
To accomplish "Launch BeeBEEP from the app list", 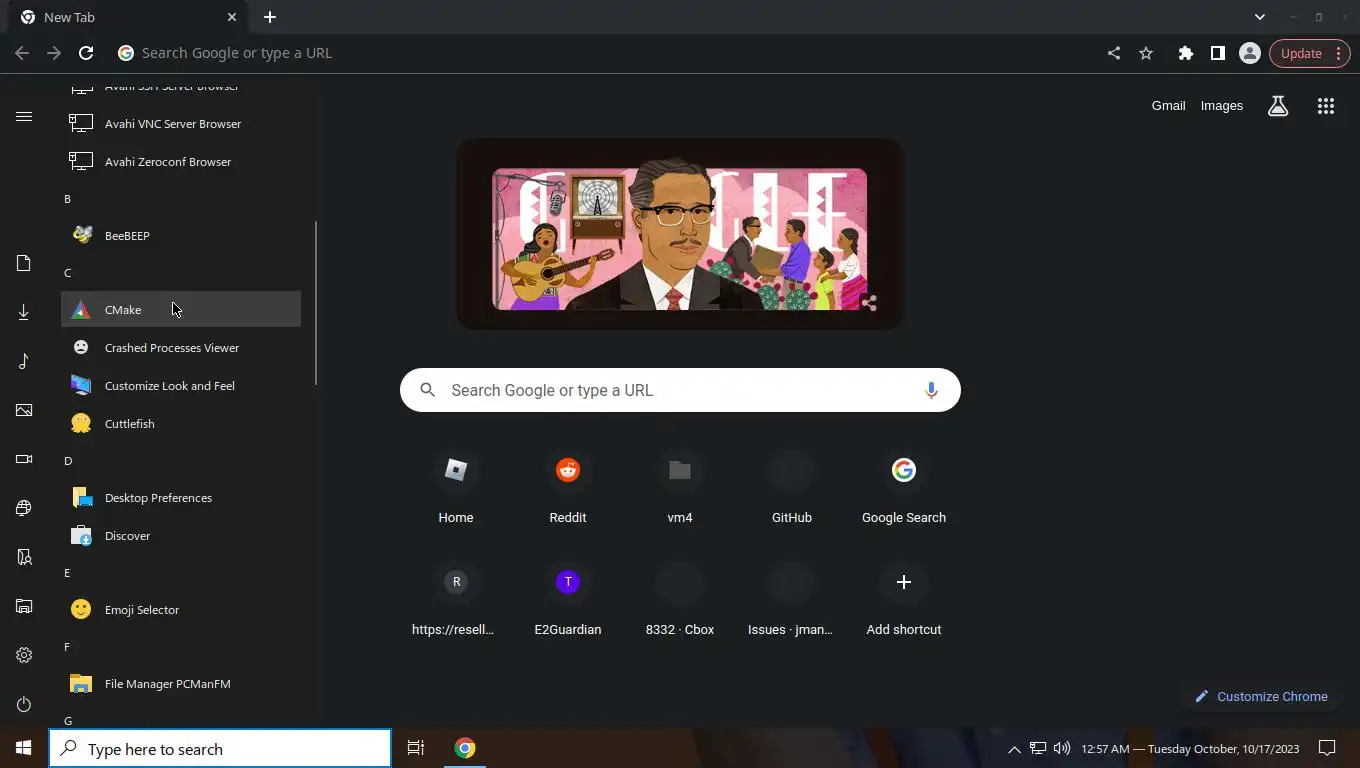I will (x=181, y=235).
